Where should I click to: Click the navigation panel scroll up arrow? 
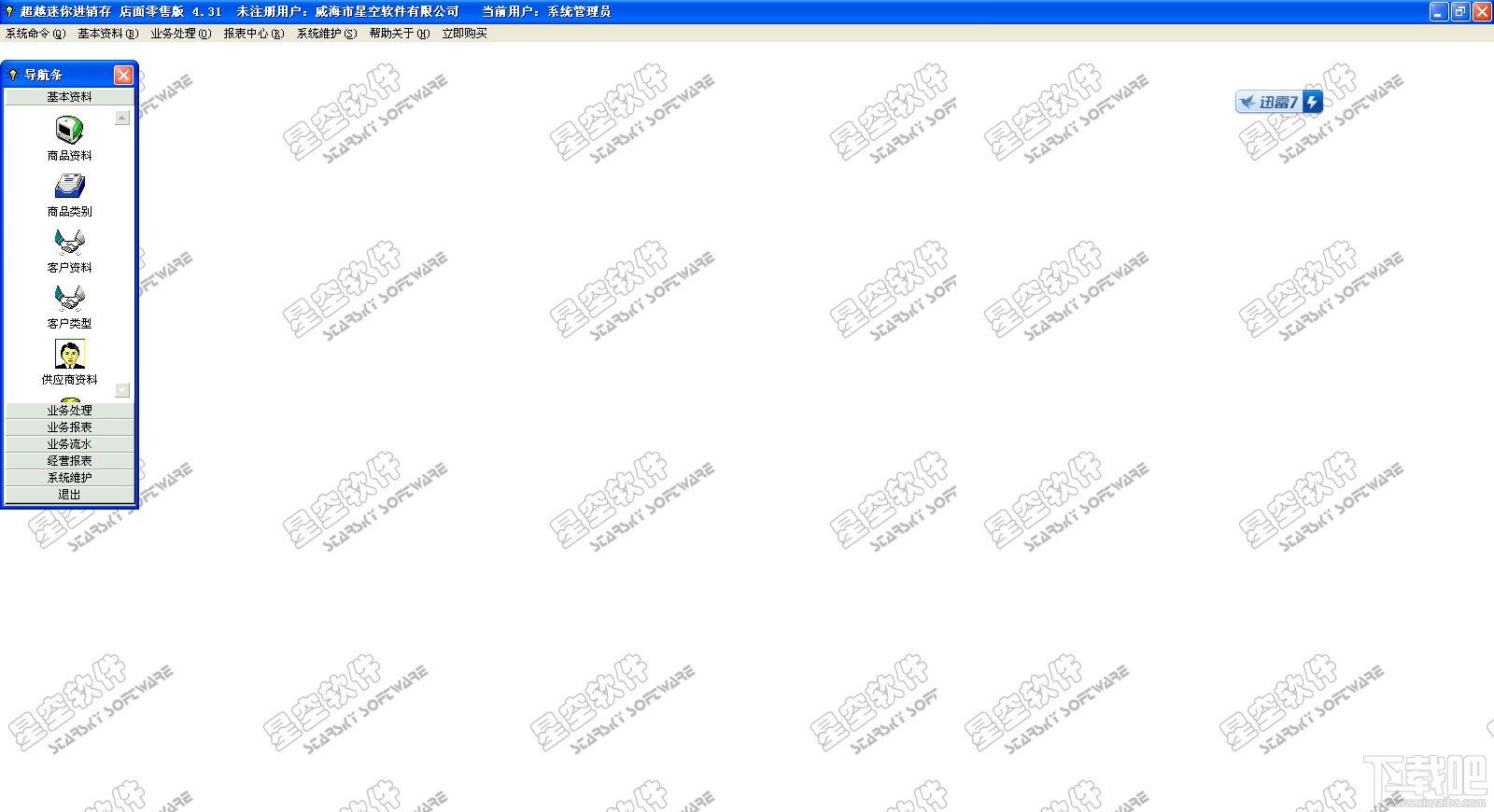click(122, 118)
